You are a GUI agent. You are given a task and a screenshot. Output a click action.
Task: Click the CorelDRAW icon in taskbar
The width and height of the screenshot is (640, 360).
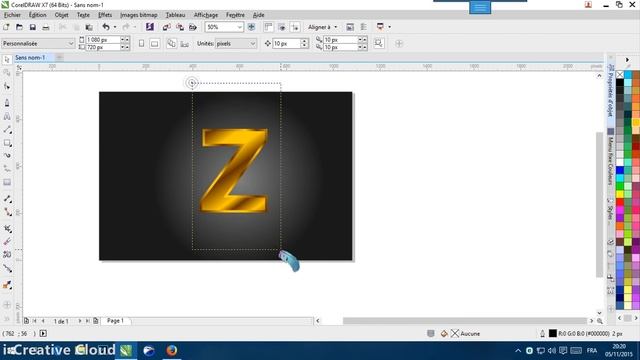(x=126, y=351)
